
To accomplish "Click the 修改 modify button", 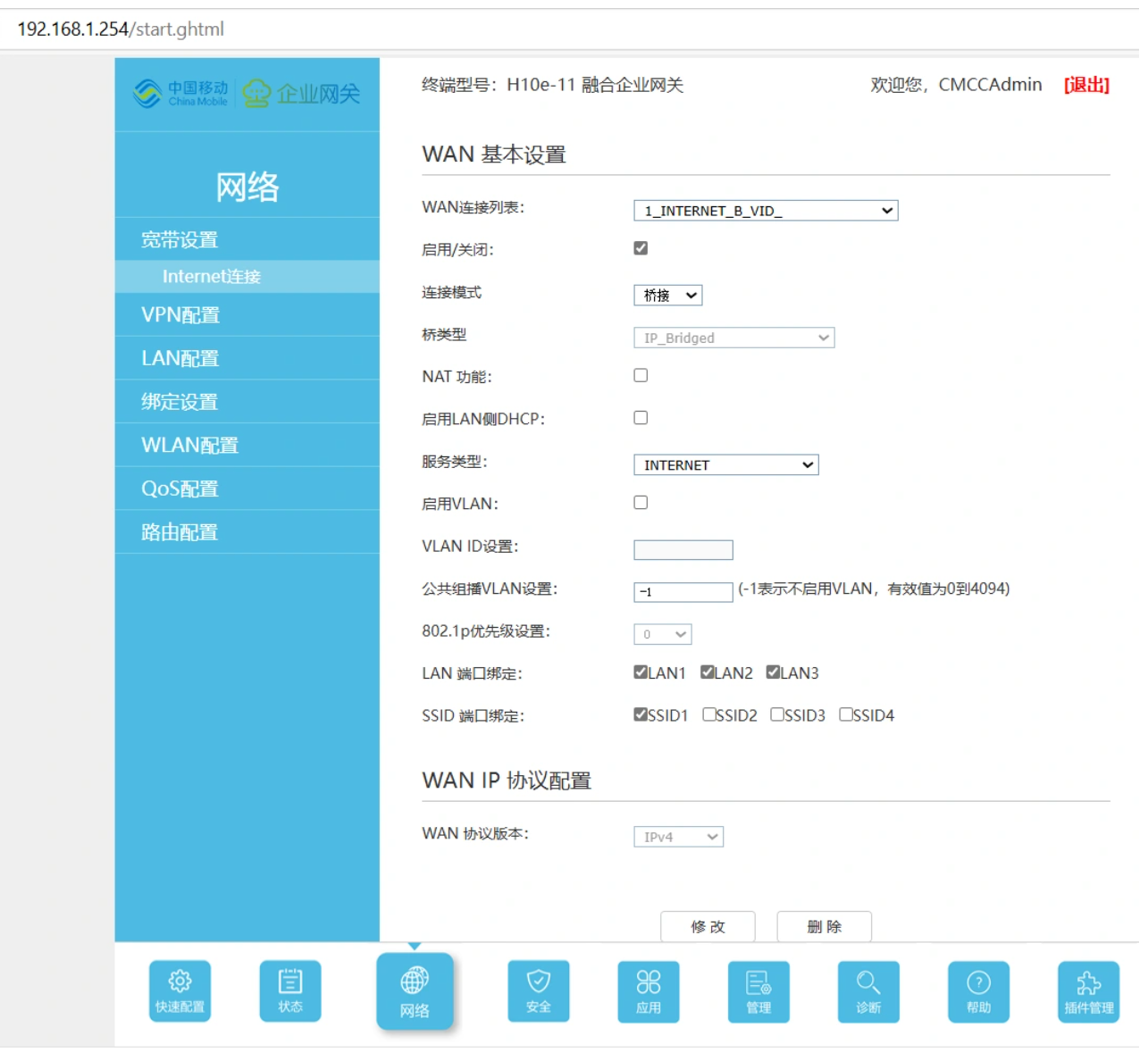I will tap(708, 927).
